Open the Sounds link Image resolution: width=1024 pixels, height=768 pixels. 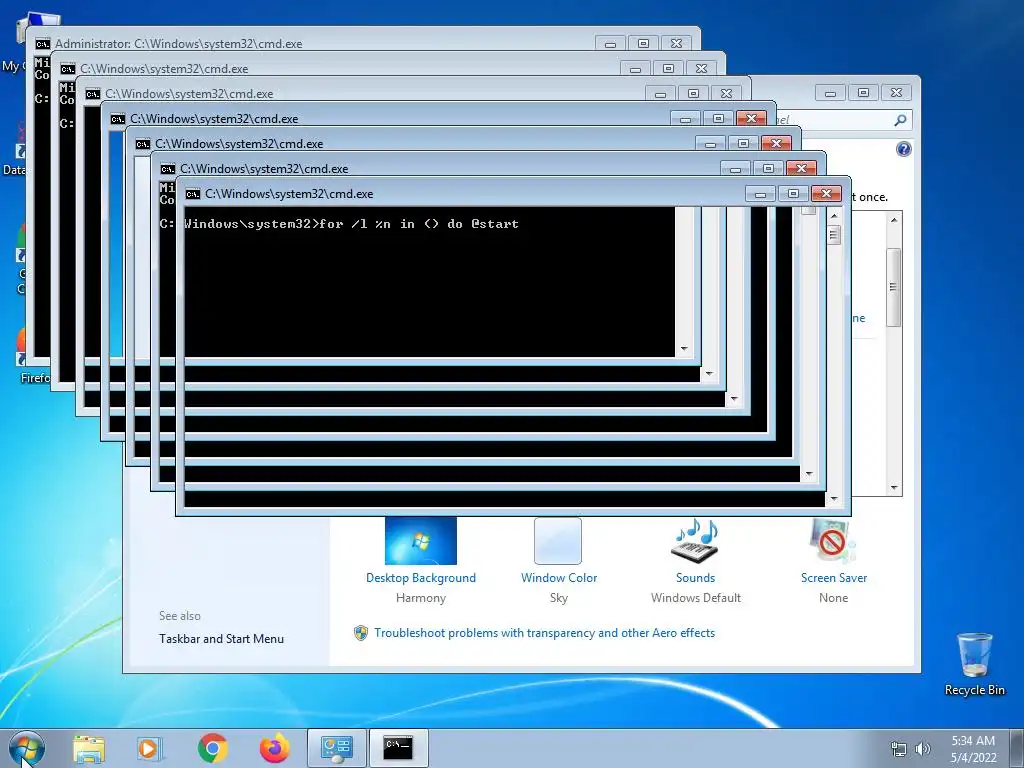pos(696,578)
